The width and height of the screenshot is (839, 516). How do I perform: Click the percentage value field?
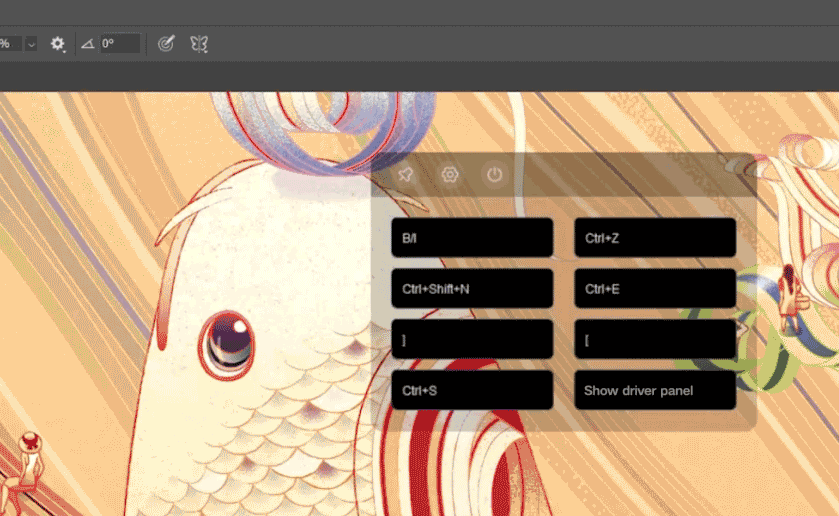[x=8, y=44]
